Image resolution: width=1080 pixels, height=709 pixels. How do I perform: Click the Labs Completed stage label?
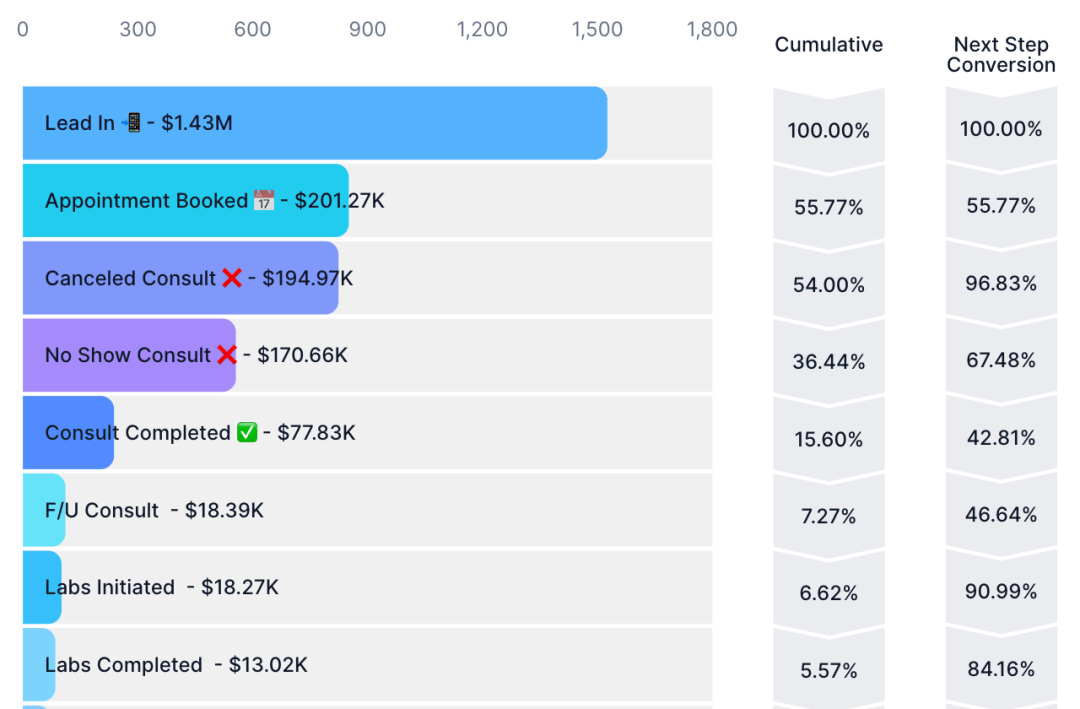(x=123, y=665)
